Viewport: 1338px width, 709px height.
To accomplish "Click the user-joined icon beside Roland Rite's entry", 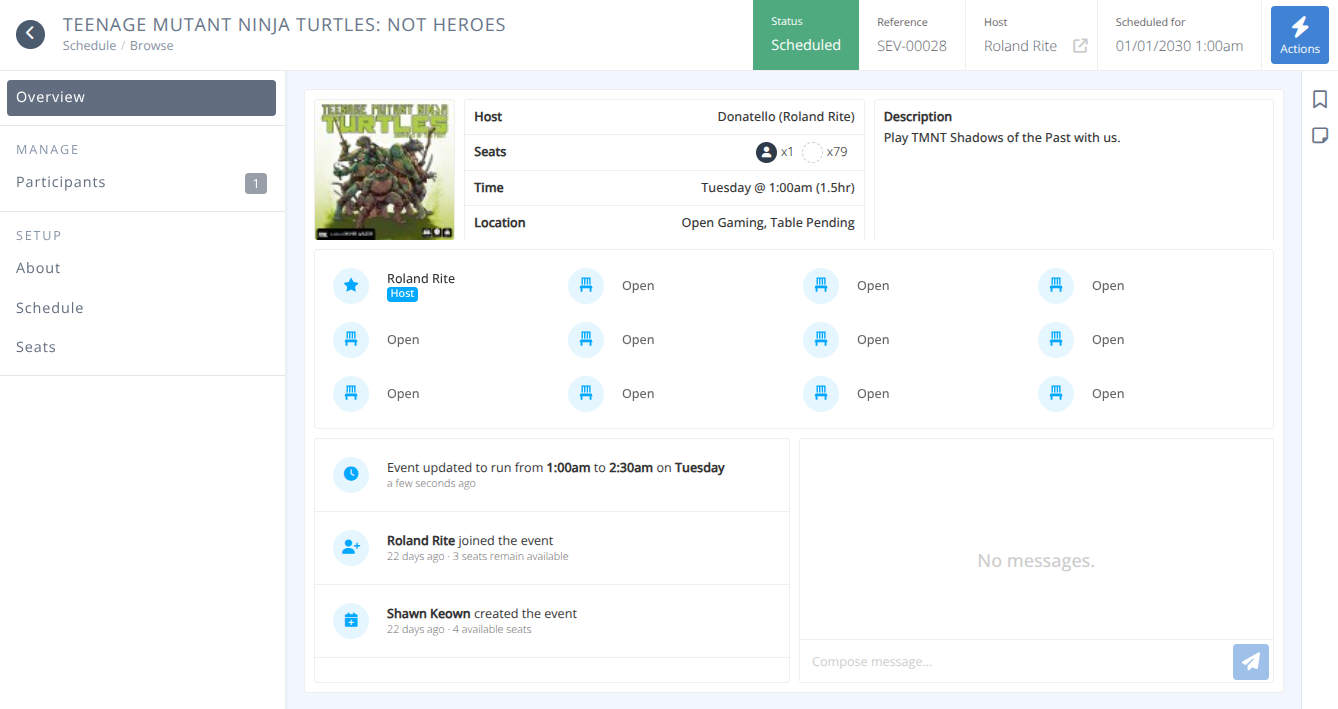I will click(x=350, y=547).
